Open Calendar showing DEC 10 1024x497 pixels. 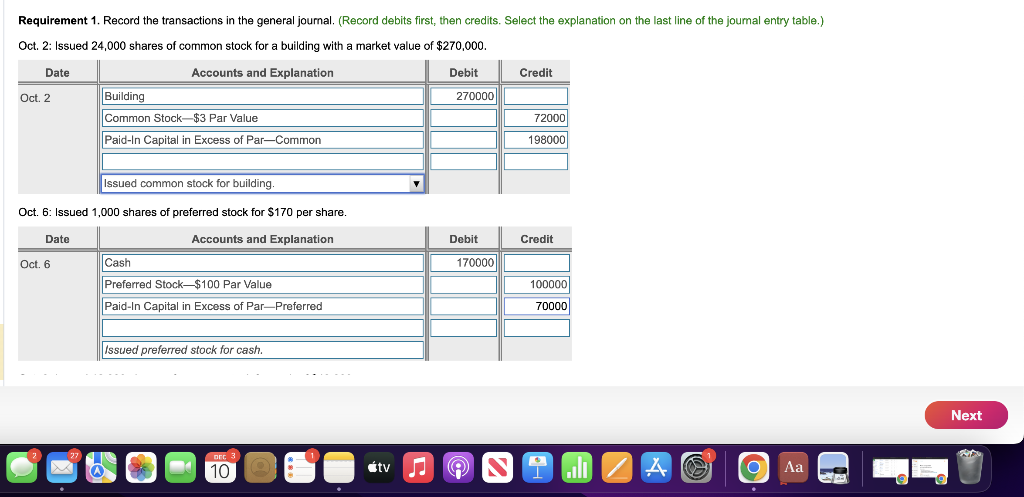(x=221, y=468)
